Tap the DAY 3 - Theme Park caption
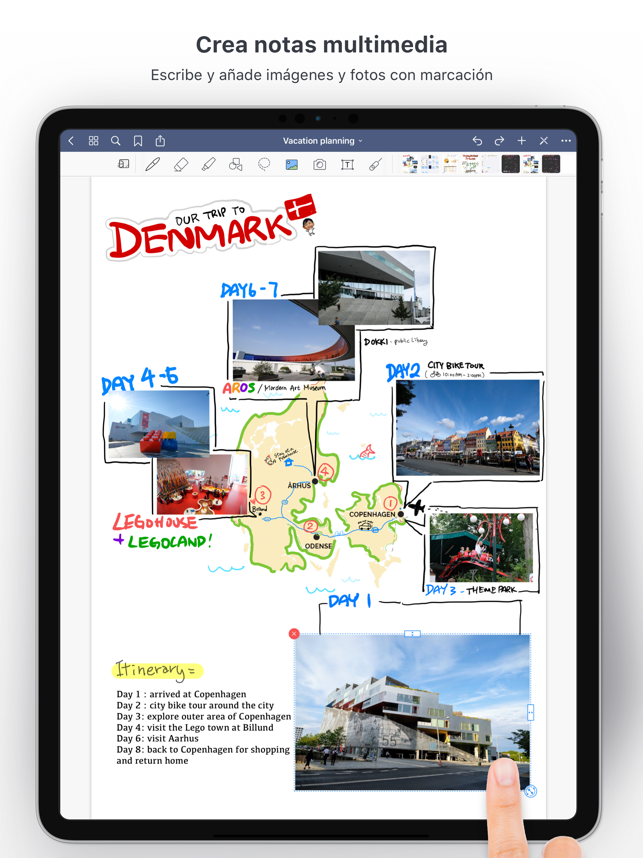The width and height of the screenshot is (643, 858). tap(471, 589)
